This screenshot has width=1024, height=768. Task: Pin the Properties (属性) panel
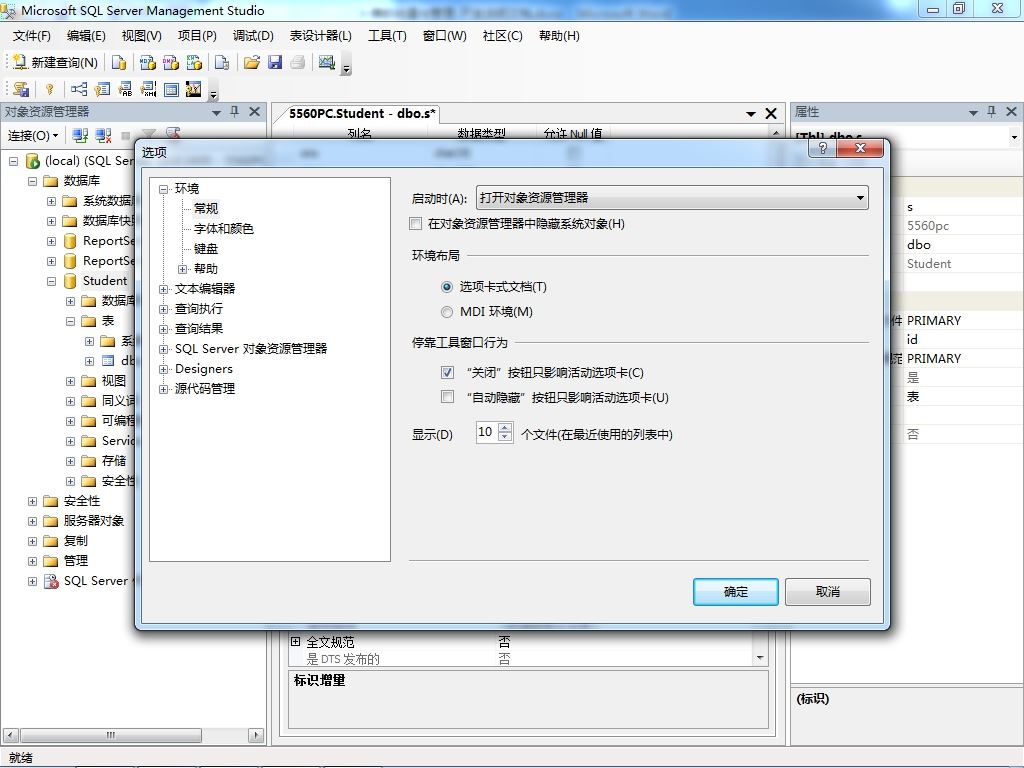click(992, 112)
